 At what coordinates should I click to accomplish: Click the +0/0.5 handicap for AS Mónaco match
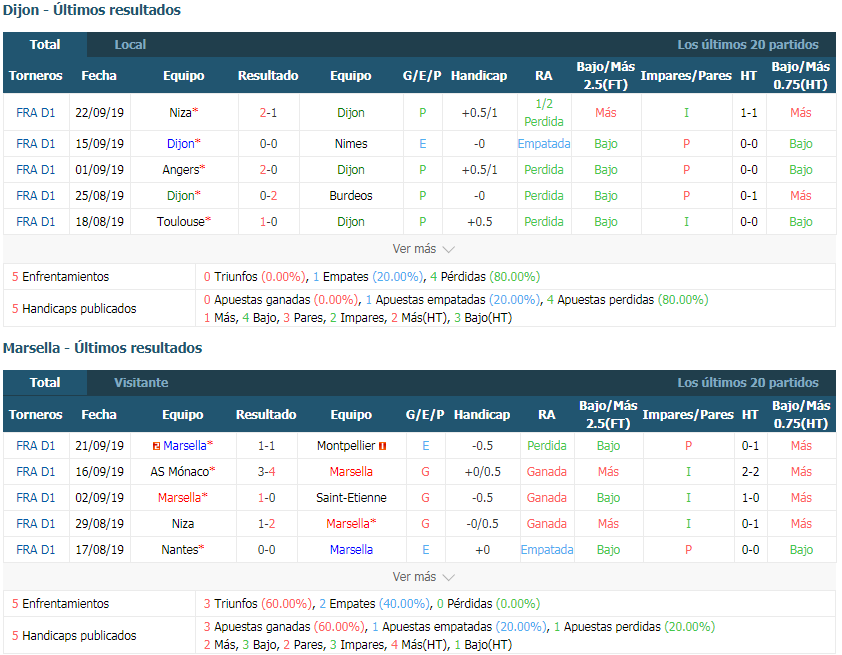pyautogui.click(x=482, y=472)
